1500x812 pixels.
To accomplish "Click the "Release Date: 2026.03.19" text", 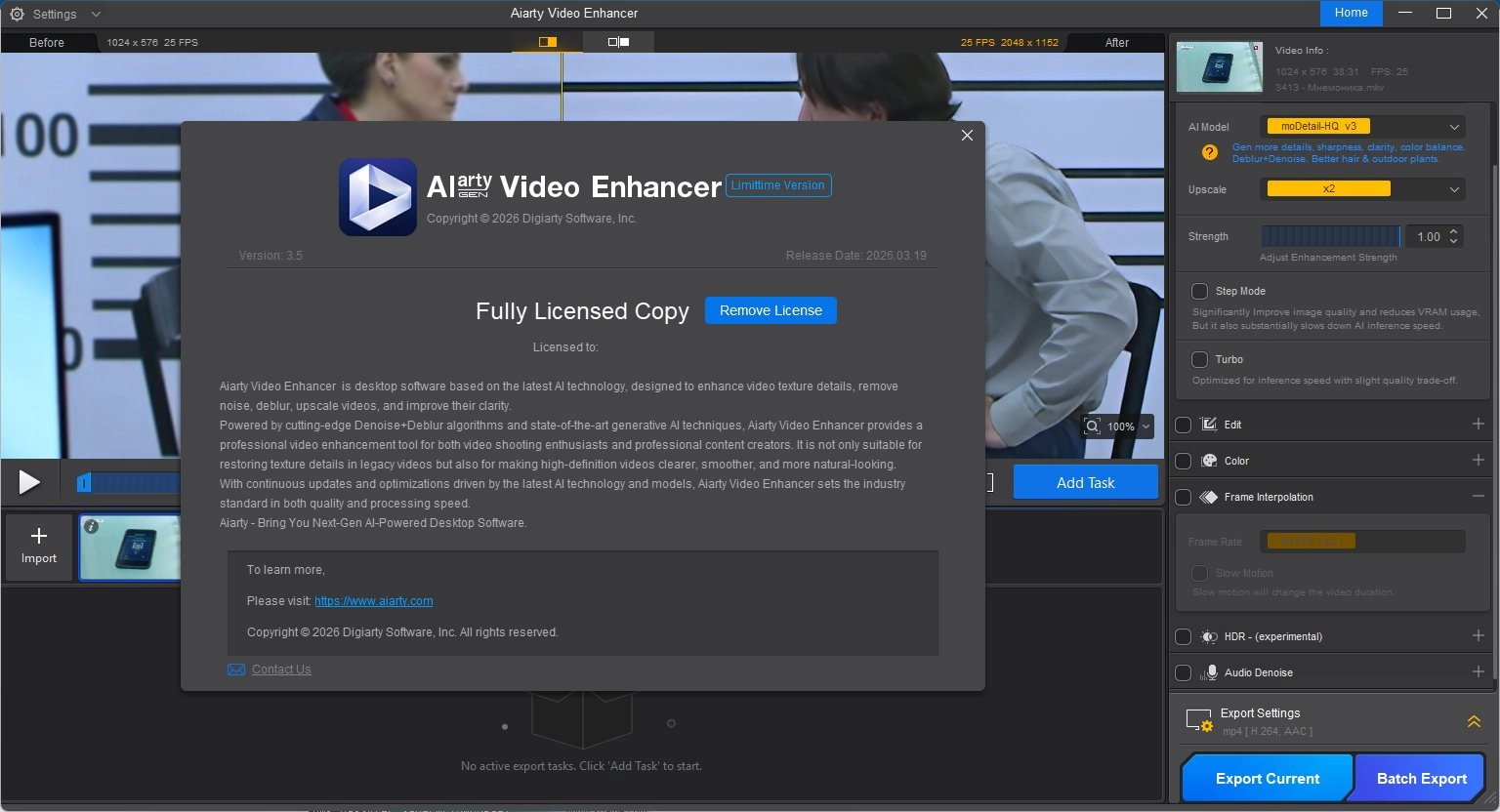I will click(x=855, y=256).
